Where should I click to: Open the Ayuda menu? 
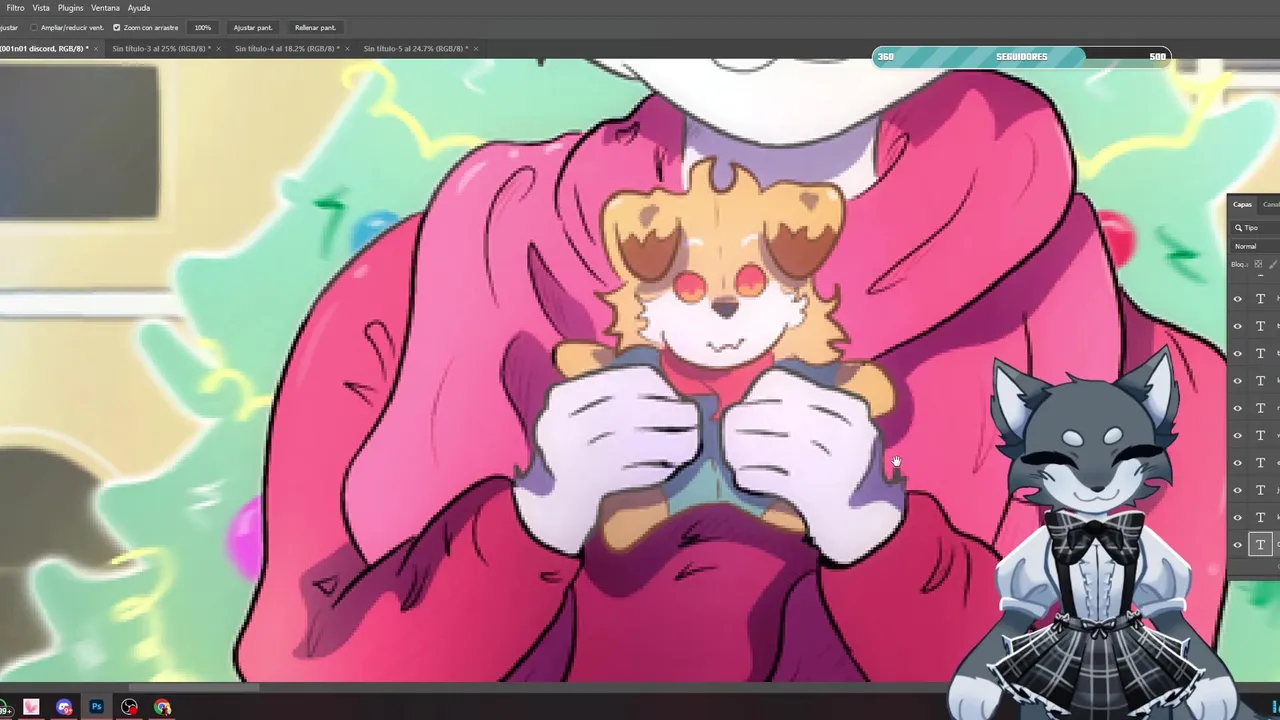(x=139, y=8)
